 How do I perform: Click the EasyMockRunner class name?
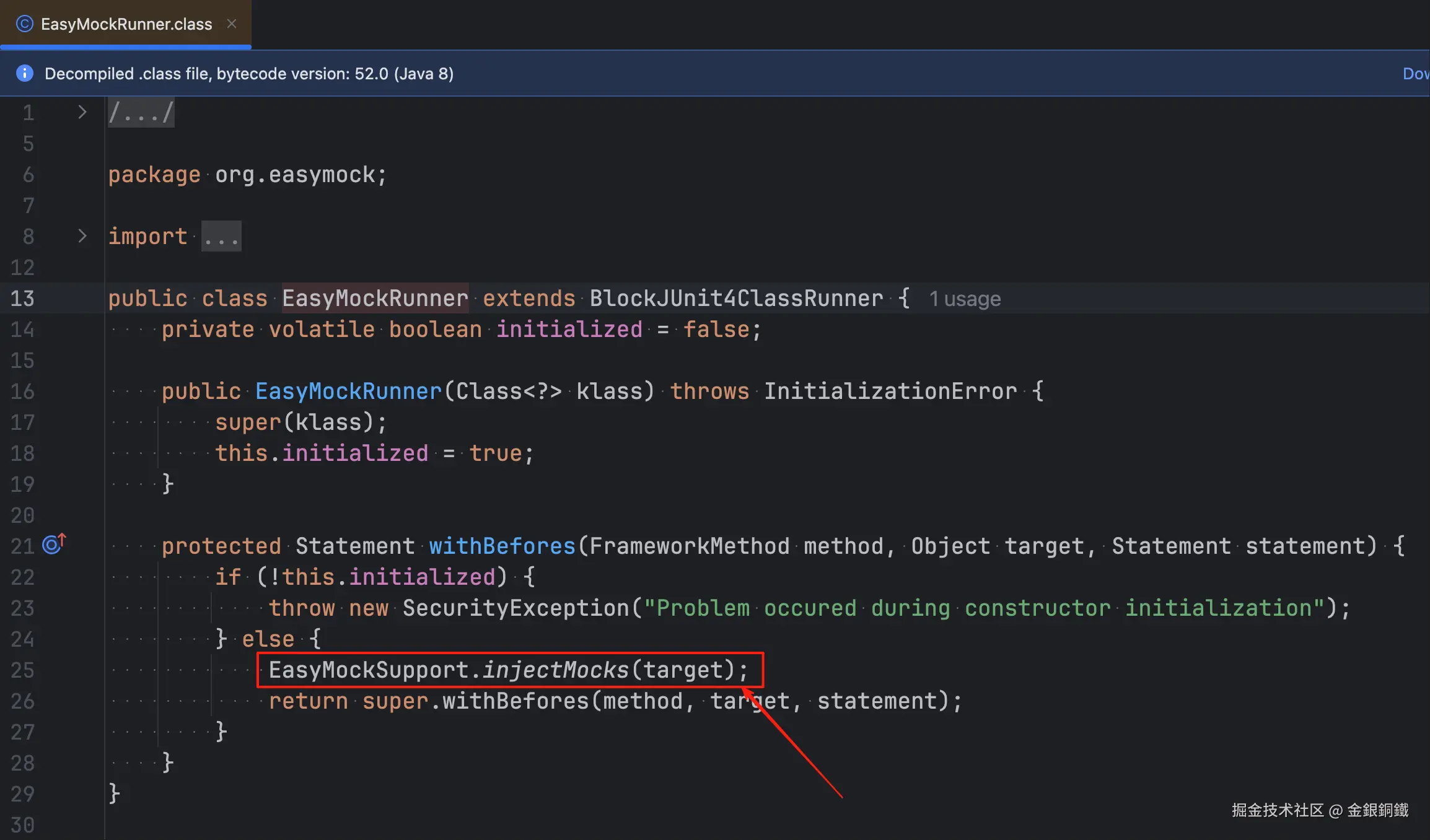[375, 299]
